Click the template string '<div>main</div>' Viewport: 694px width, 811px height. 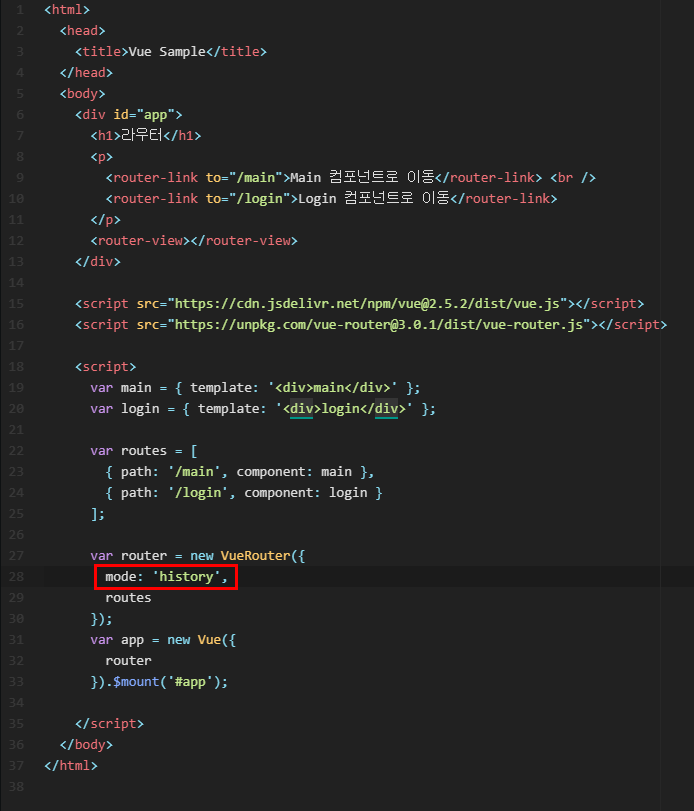coord(333,388)
